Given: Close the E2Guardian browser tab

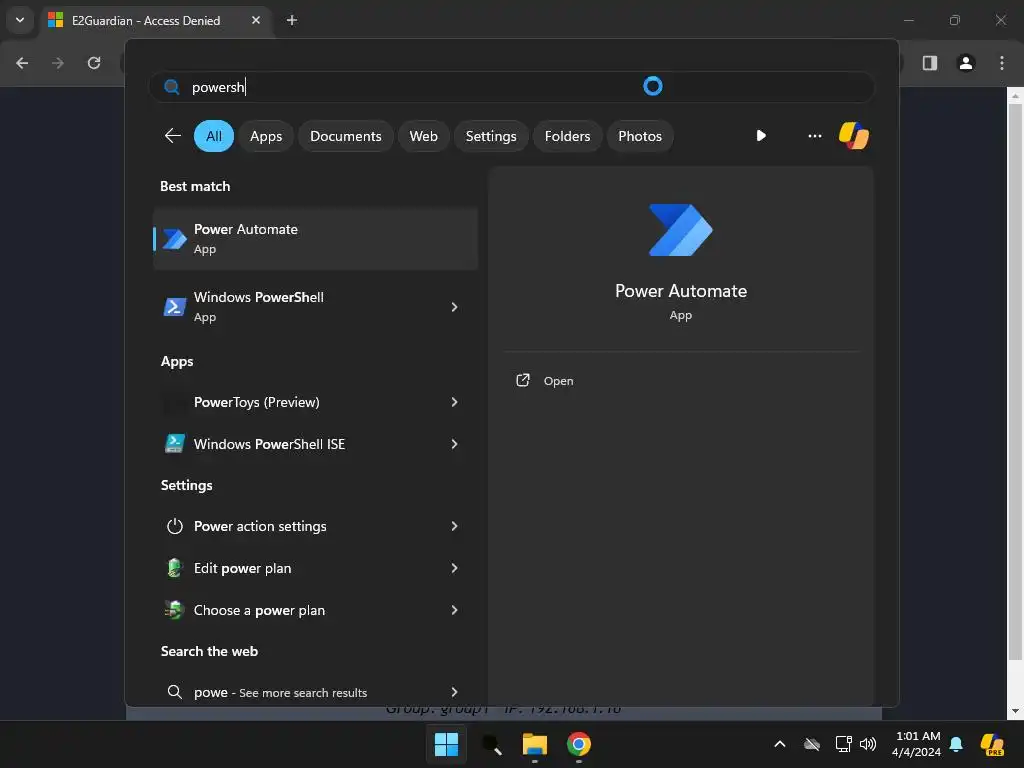Looking at the screenshot, I should tap(256, 20).
